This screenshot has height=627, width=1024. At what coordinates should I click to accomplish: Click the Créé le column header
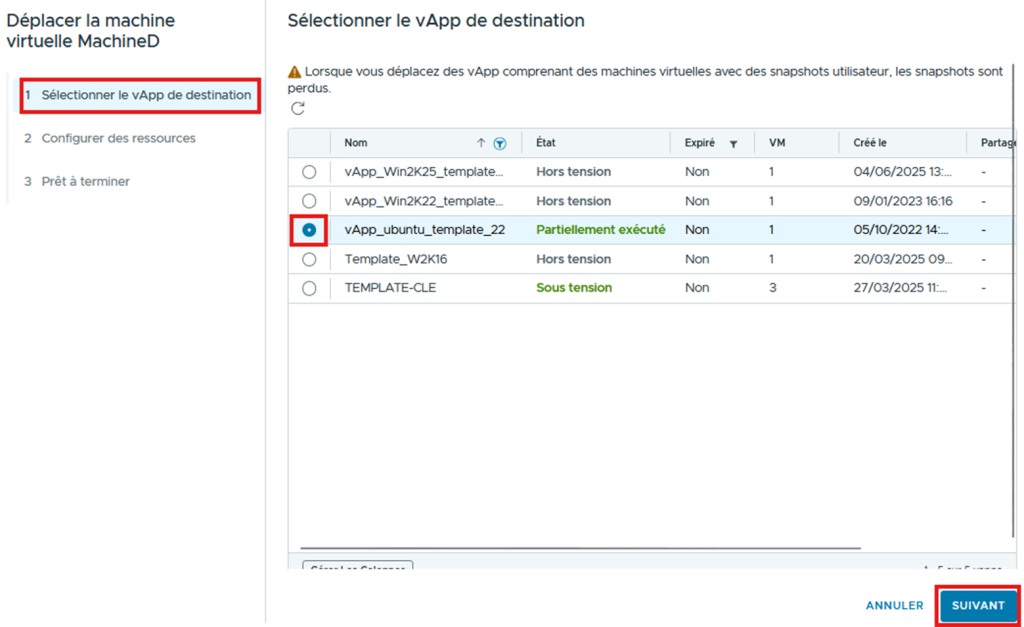pos(870,143)
